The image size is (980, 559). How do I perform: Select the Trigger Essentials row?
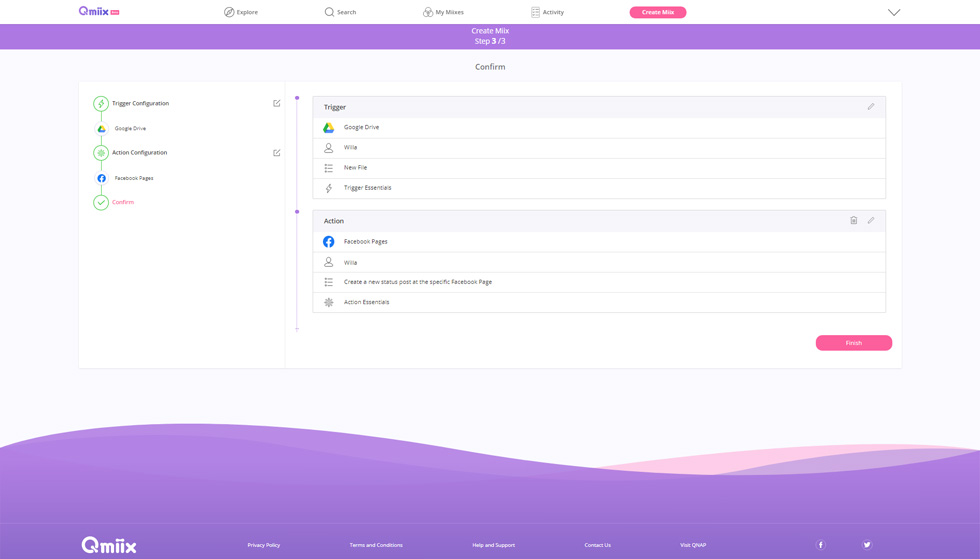pyautogui.click(x=367, y=188)
